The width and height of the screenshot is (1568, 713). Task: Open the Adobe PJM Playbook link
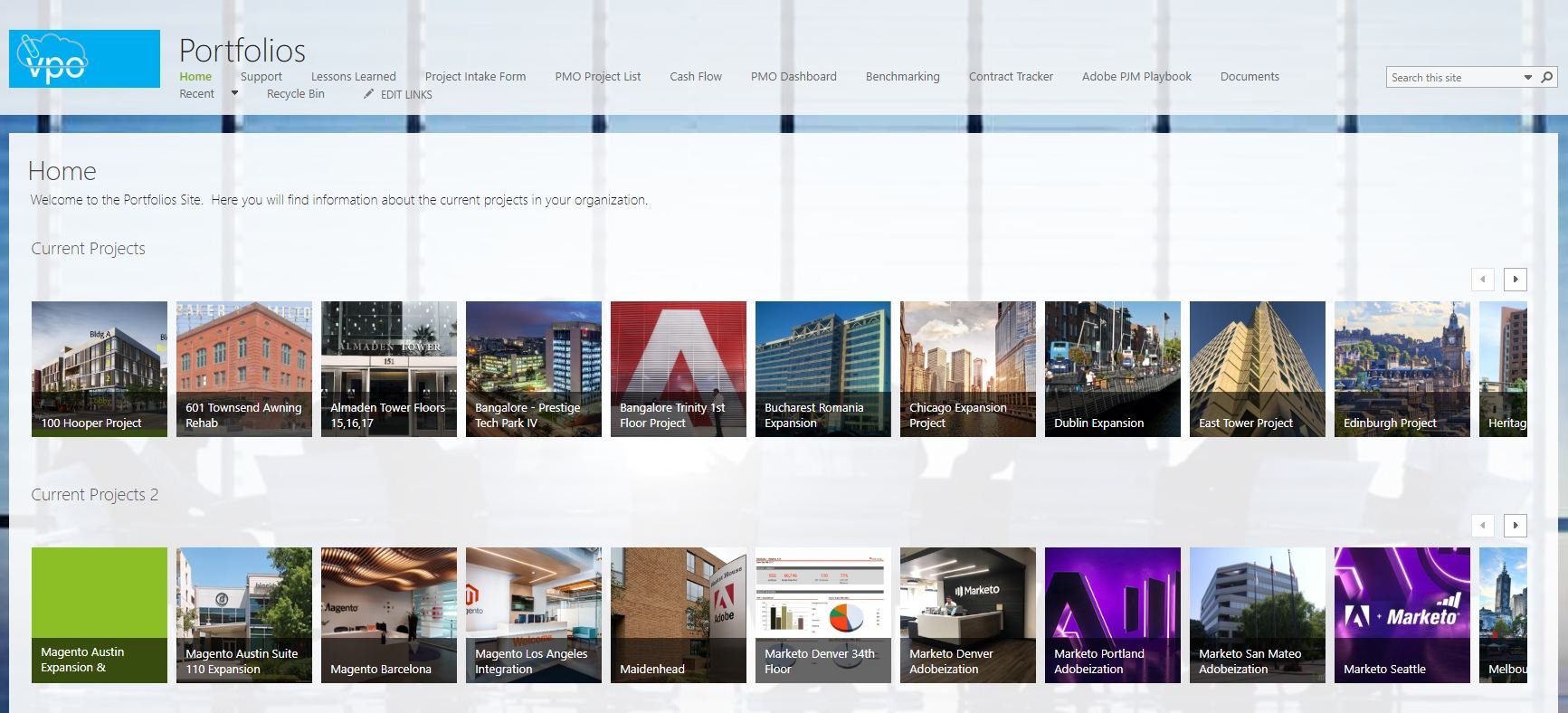click(x=1136, y=77)
